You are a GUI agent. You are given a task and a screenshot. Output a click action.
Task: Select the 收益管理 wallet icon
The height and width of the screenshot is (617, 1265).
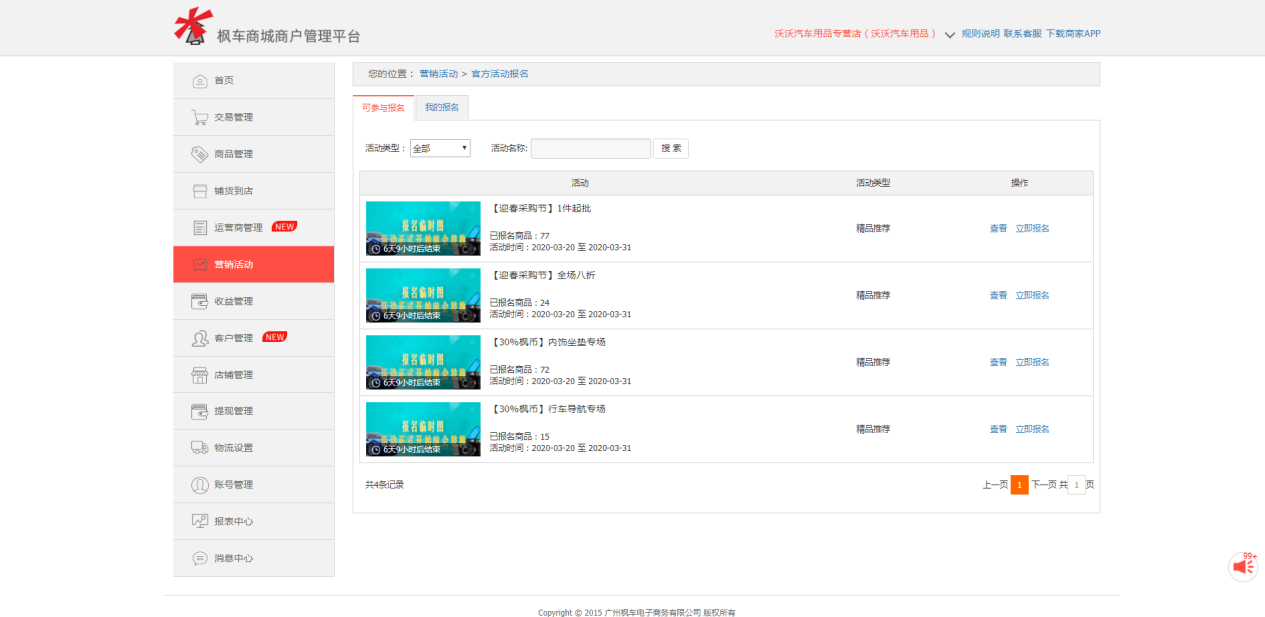pos(199,301)
